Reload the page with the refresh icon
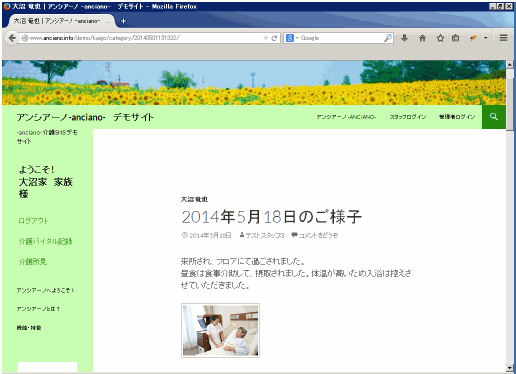This screenshot has height=374, width=516. click(x=274, y=38)
